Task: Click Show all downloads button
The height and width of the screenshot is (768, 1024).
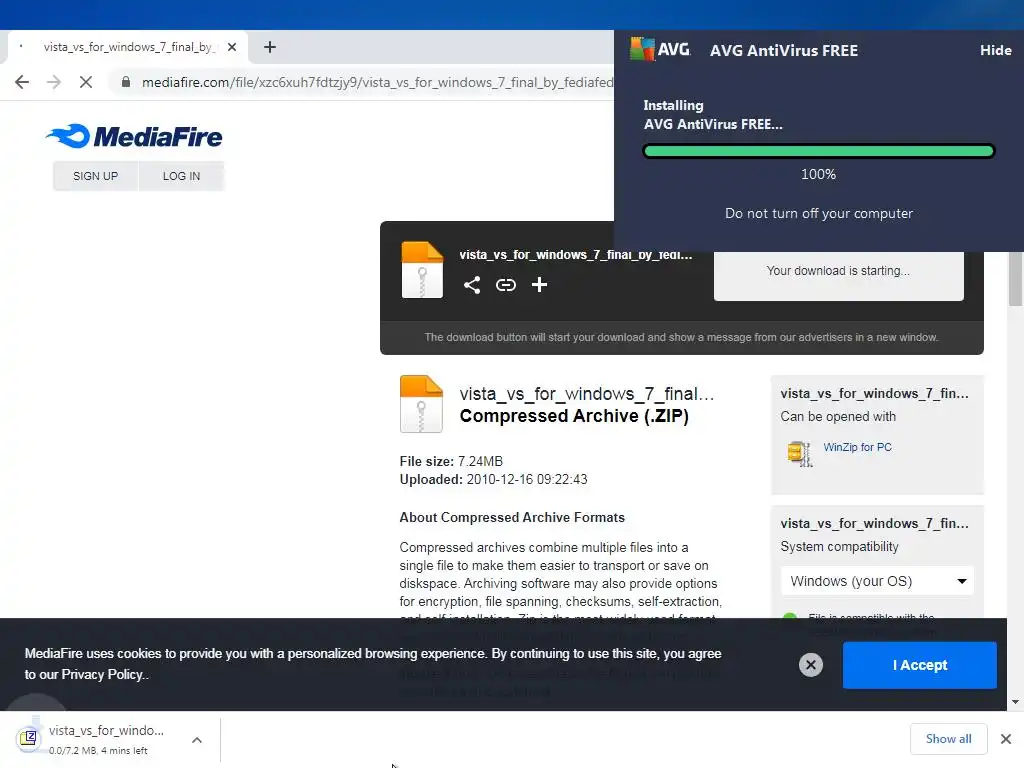Action: pyautogui.click(x=948, y=739)
